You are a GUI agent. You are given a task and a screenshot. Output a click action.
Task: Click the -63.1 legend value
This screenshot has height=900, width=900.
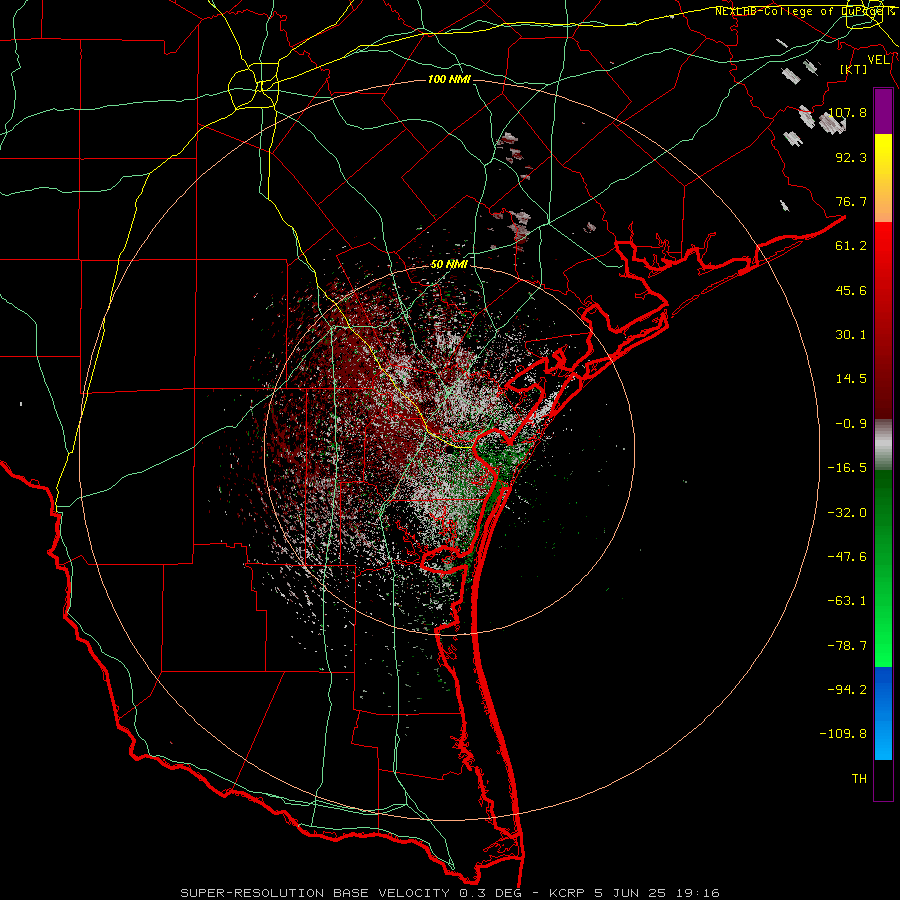pyautogui.click(x=847, y=601)
